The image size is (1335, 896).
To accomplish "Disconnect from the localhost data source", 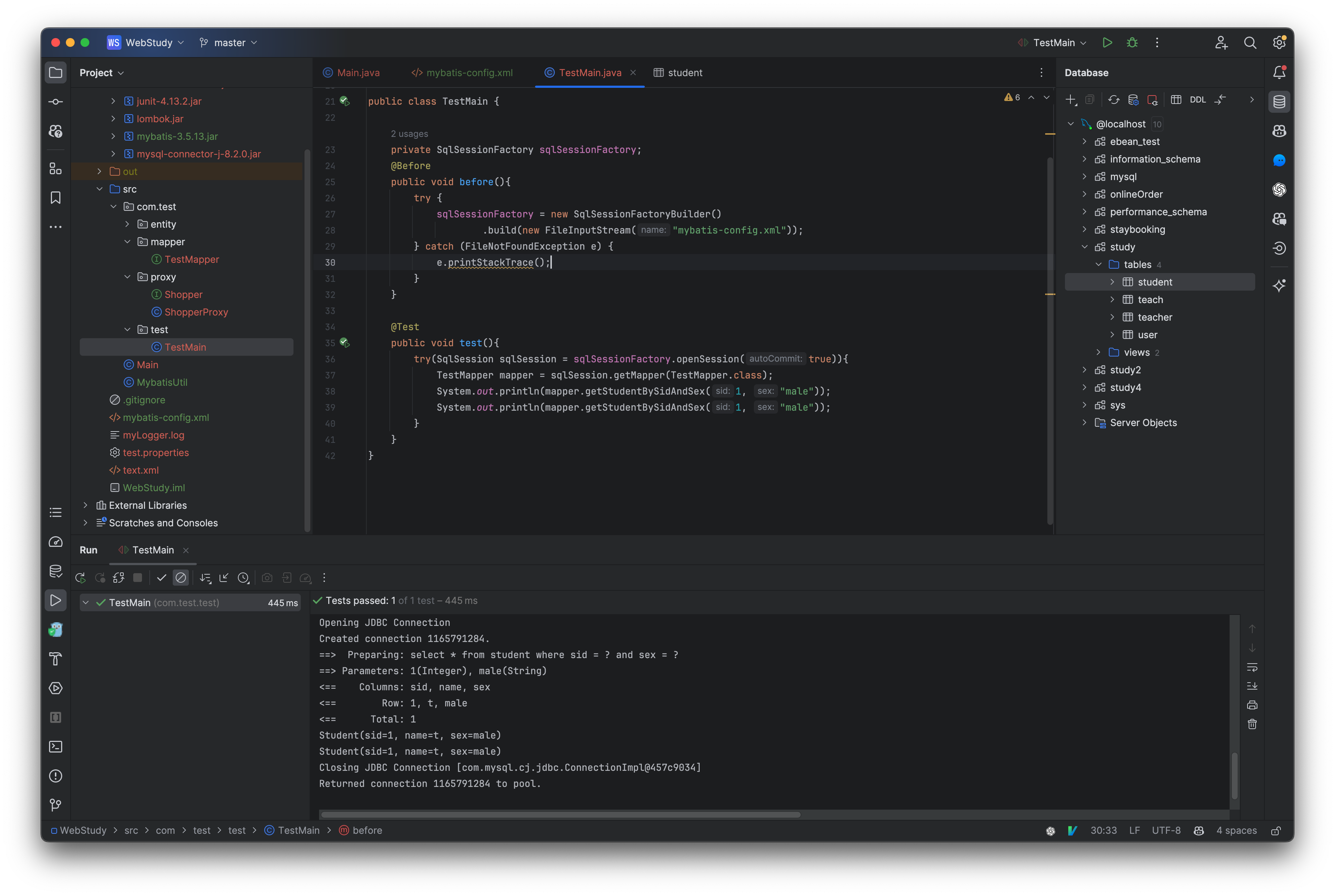I will coord(1153,100).
